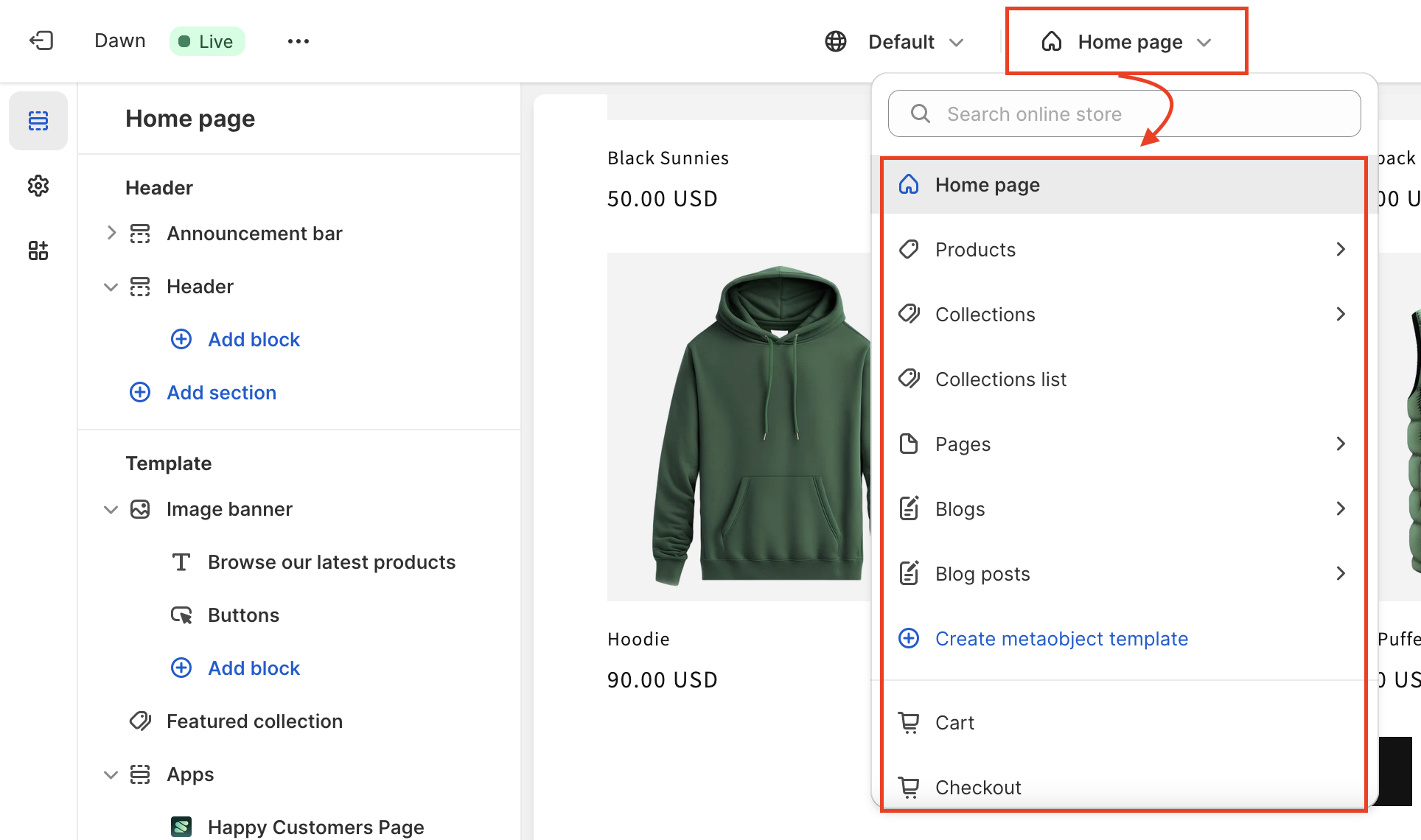Screen dimensions: 1421x840
Task: Click the exit editor icon
Action: coord(41,41)
